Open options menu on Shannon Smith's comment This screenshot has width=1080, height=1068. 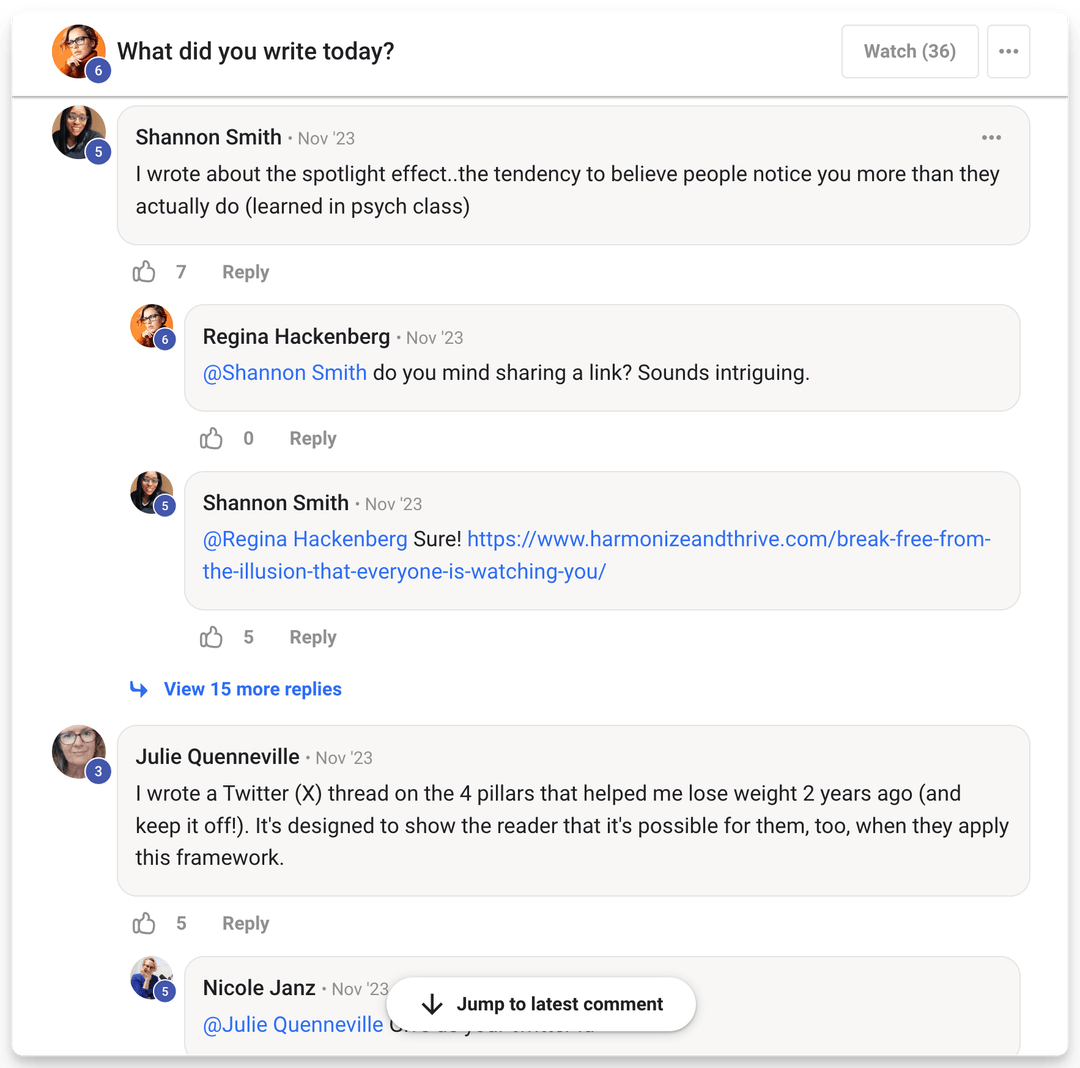[991, 138]
